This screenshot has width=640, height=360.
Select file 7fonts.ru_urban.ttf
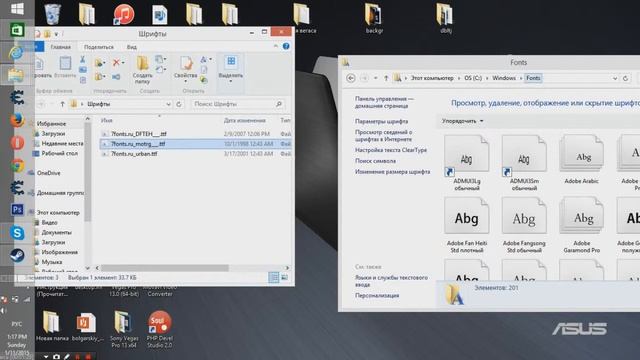pos(135,154)
